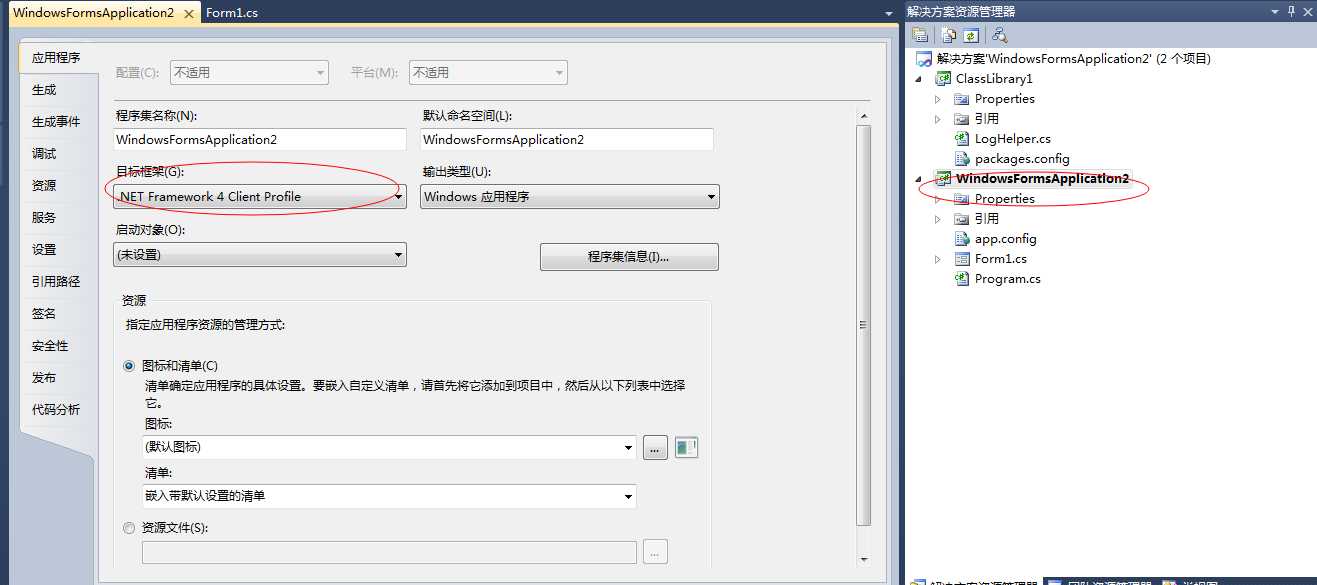The width and height of the screenshot is (1317, 585).
Task: Click 引用 folder icon under ClassLibrary1
Action: pyautogui.click(x=962, y=119)
